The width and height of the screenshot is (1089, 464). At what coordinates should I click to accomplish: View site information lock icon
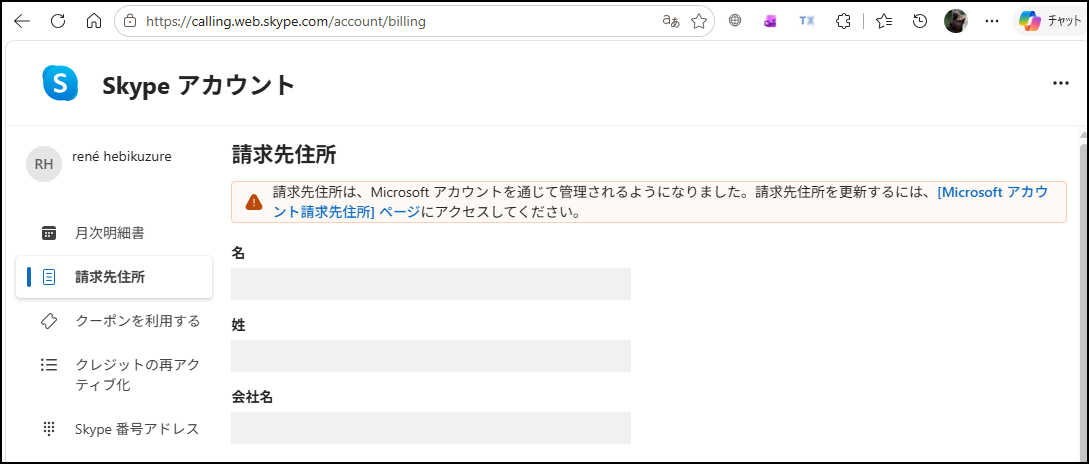pyautogui.click(x=129, y=22)
